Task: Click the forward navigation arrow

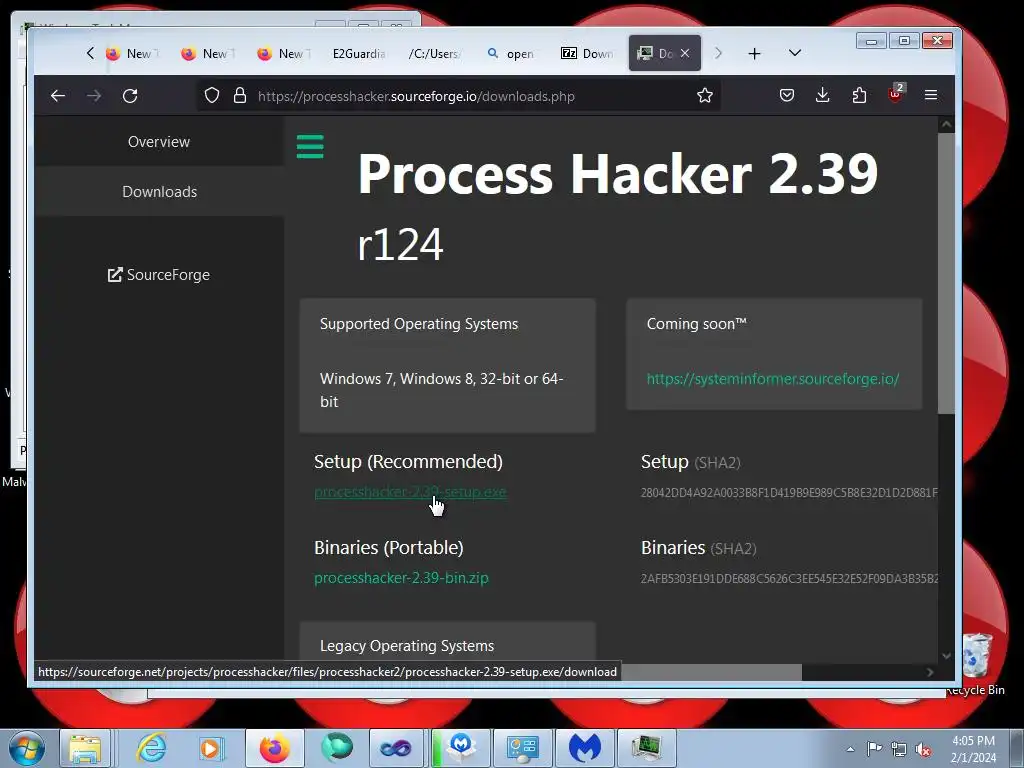Action: [x=94, y=96]
